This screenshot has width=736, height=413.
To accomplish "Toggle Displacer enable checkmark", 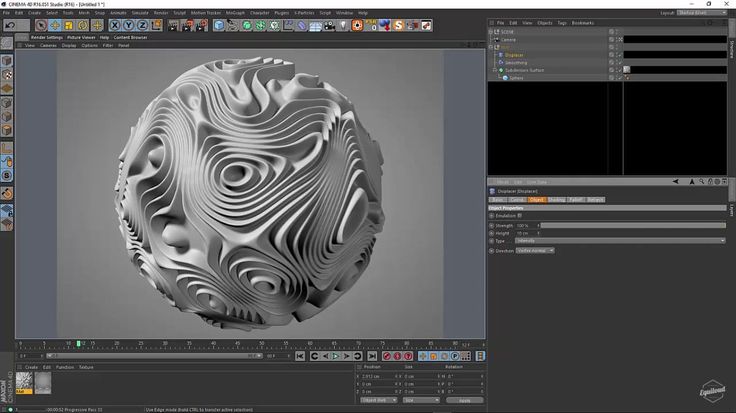I will pos(620,55).
